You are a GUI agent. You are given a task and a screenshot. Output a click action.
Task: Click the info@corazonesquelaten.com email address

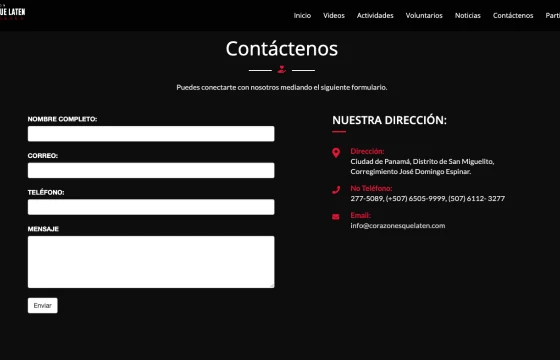(398, 225)
